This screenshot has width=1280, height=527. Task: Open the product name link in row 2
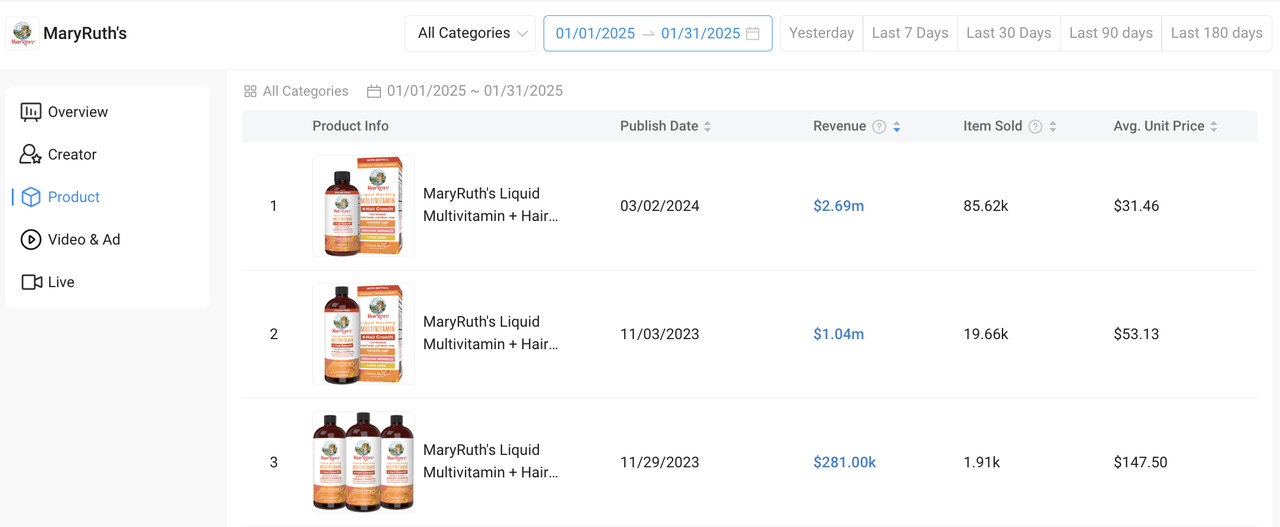491,333
